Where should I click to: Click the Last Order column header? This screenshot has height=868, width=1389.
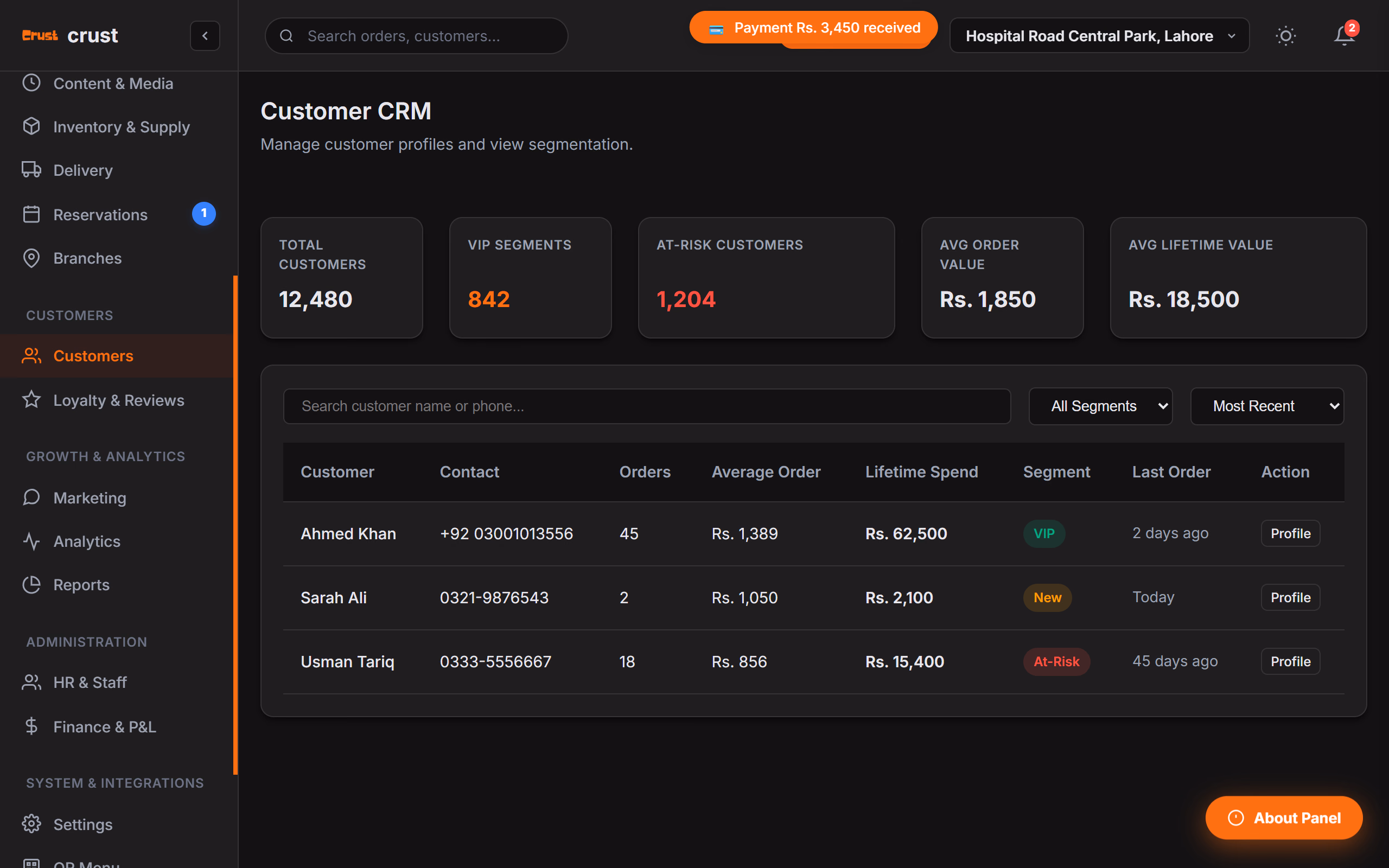tap(1171, 472)
